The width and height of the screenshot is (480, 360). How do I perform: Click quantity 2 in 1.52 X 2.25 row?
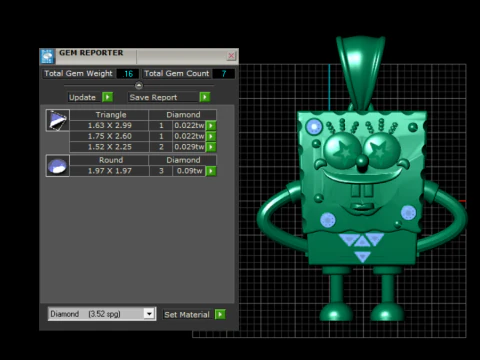(161, 147)
